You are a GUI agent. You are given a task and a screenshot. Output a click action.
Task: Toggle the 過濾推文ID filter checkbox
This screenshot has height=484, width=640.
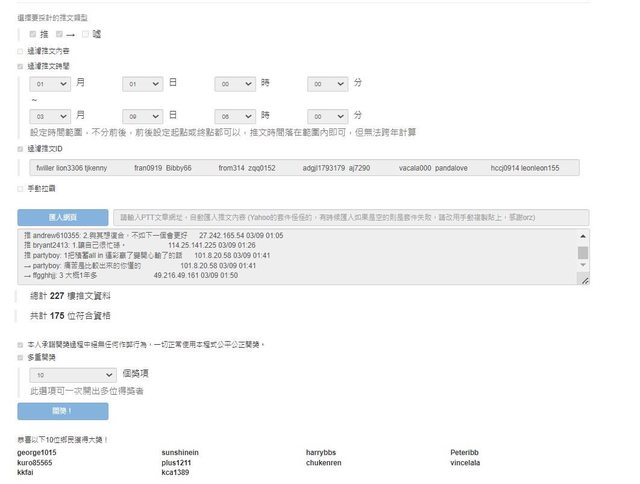(x=20, y=148)
